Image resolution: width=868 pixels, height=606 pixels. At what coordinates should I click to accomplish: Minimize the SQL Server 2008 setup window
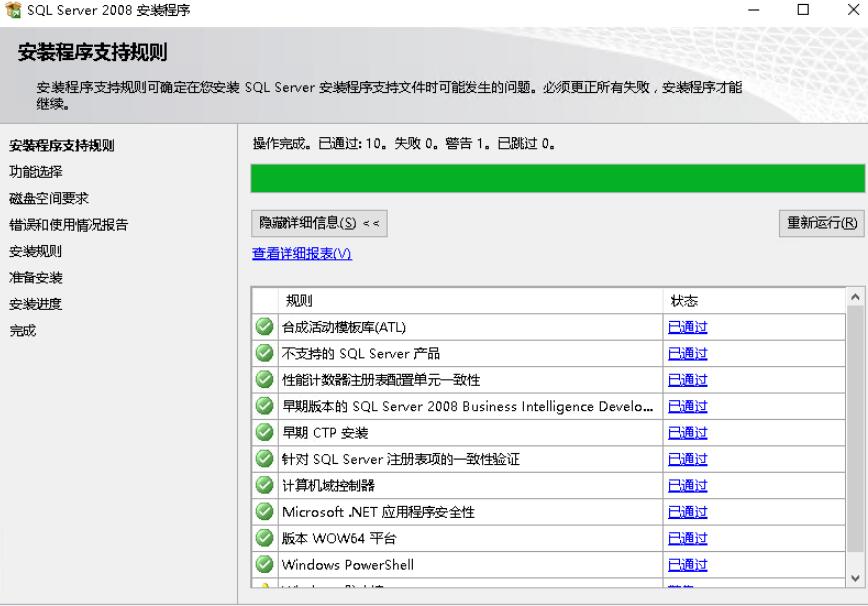pos(753,10)
